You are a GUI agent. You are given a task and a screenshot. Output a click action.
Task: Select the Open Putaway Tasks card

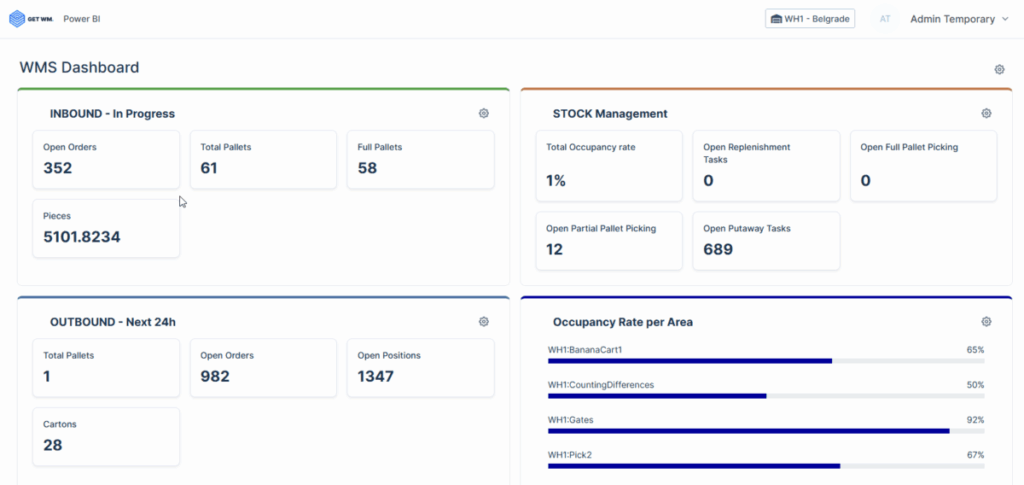(766, 240)
